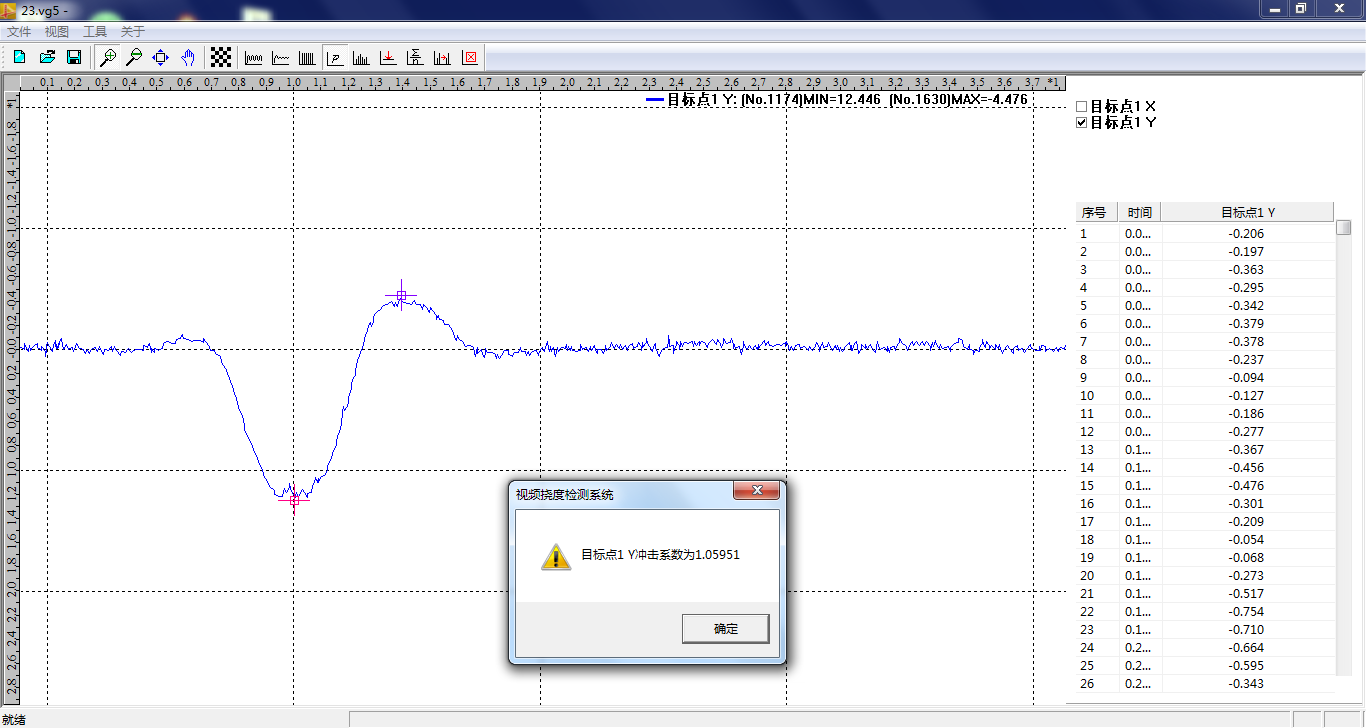This screenshot has height=728, width=1366.
Task: Click the table value -0.710
Action: [x=1248, y=630]
